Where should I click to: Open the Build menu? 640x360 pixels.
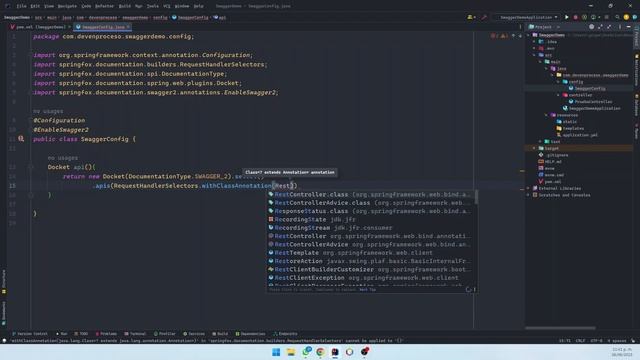point(125,6)
